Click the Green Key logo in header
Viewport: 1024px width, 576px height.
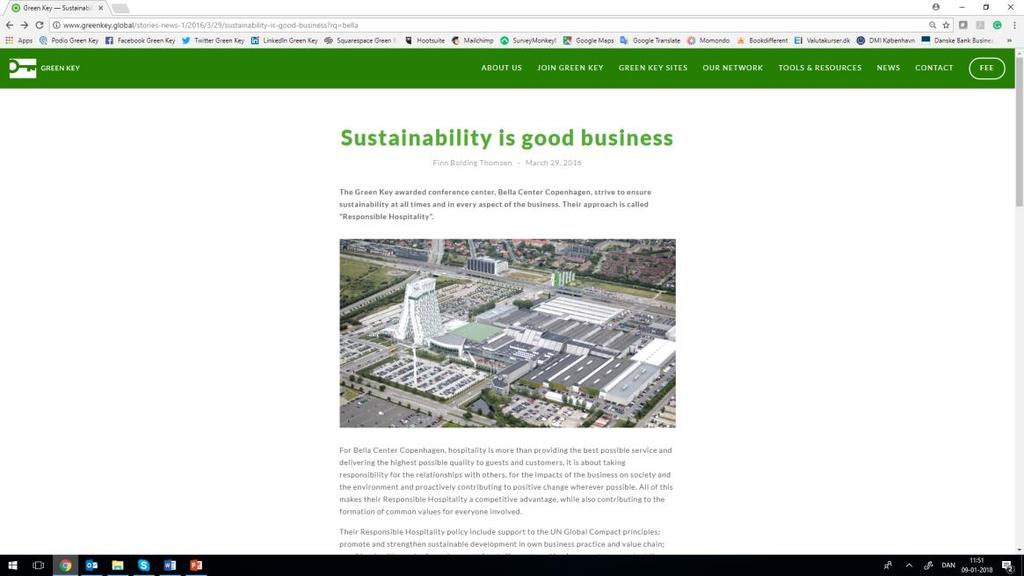(44, 68)
